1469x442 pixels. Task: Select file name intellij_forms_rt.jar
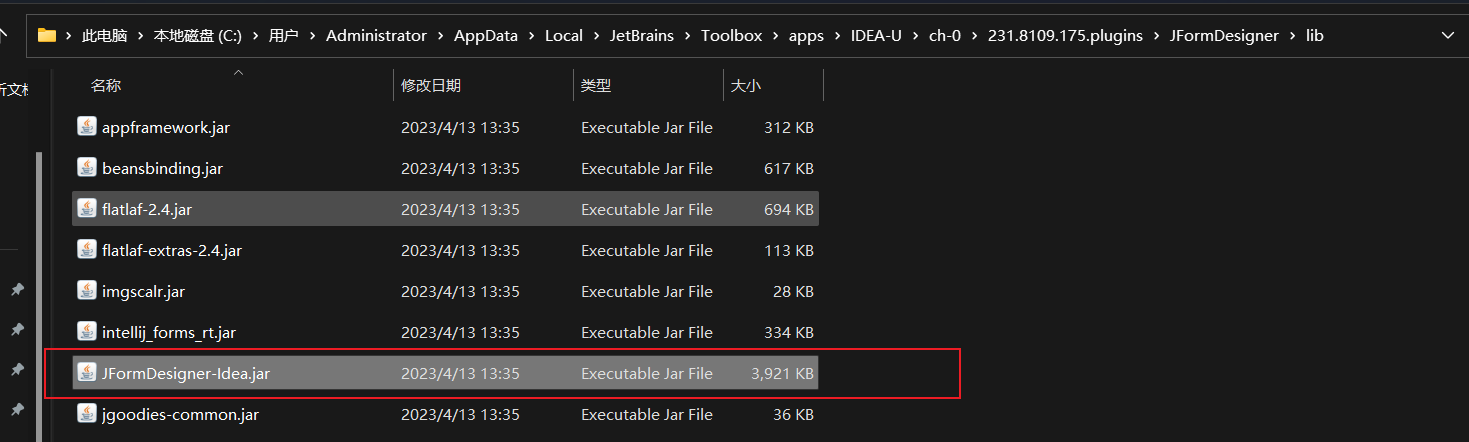point(169,333)
